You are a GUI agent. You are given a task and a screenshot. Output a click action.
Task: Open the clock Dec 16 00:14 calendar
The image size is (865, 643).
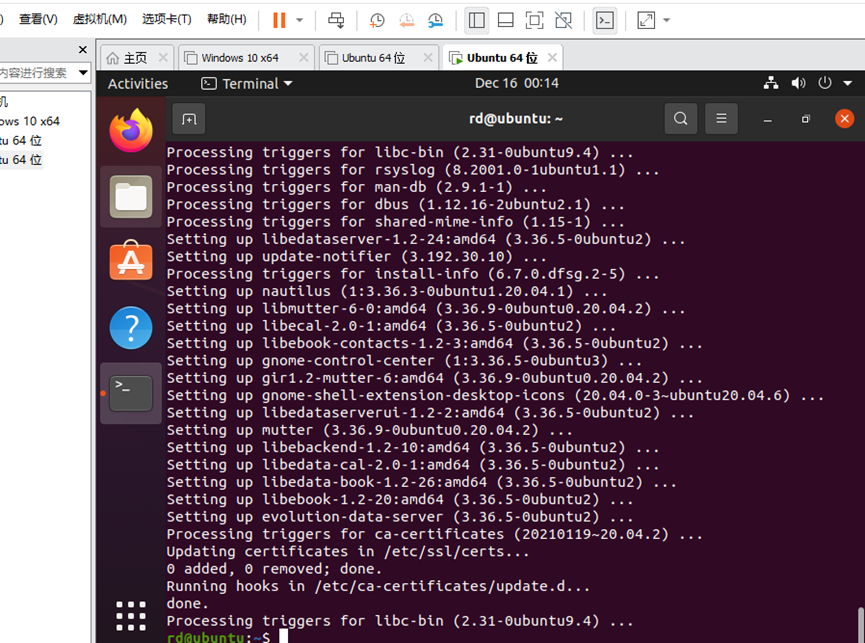[x=517, y=83]
